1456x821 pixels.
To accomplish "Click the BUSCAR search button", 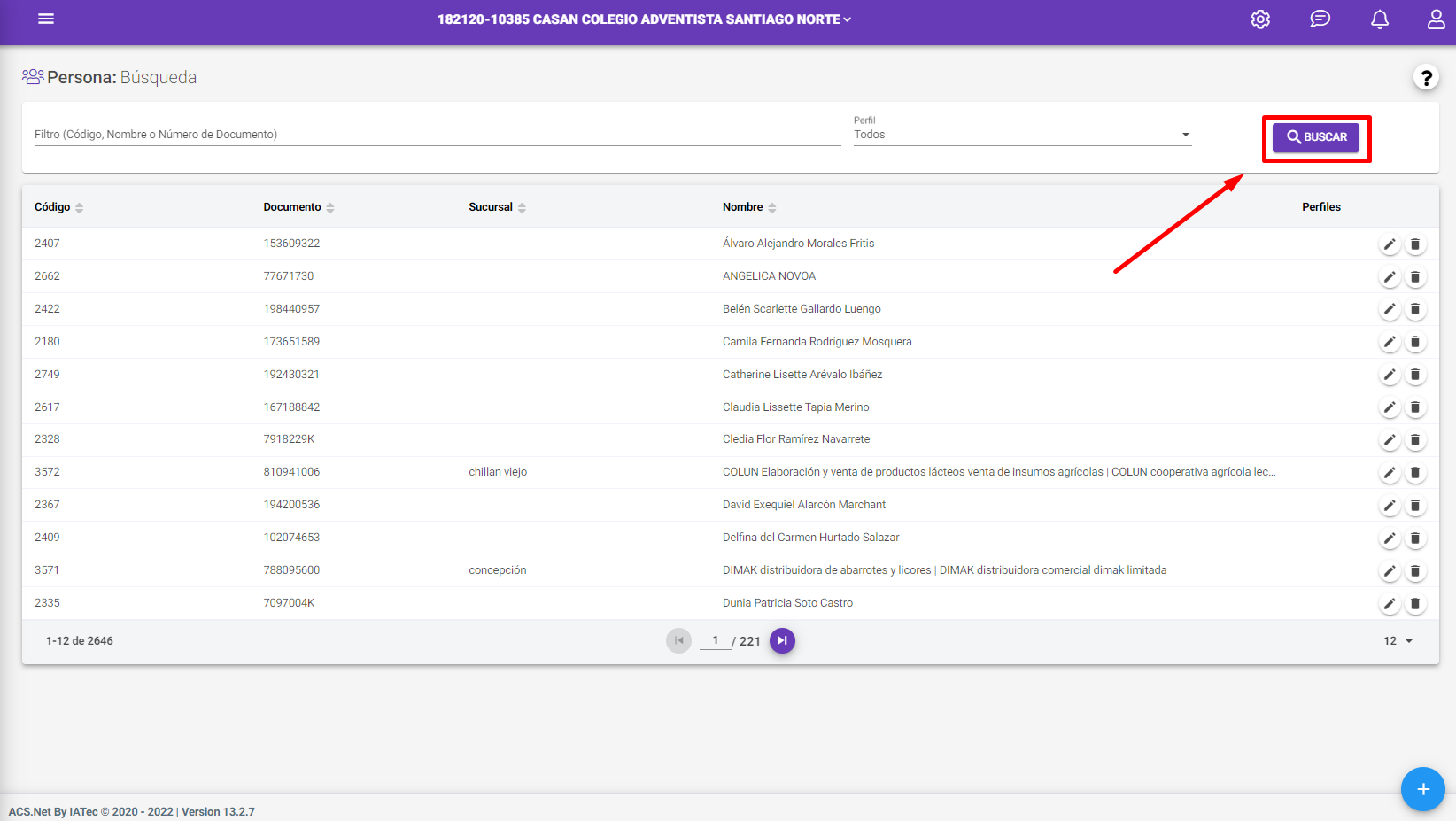I will (1316, 137).
